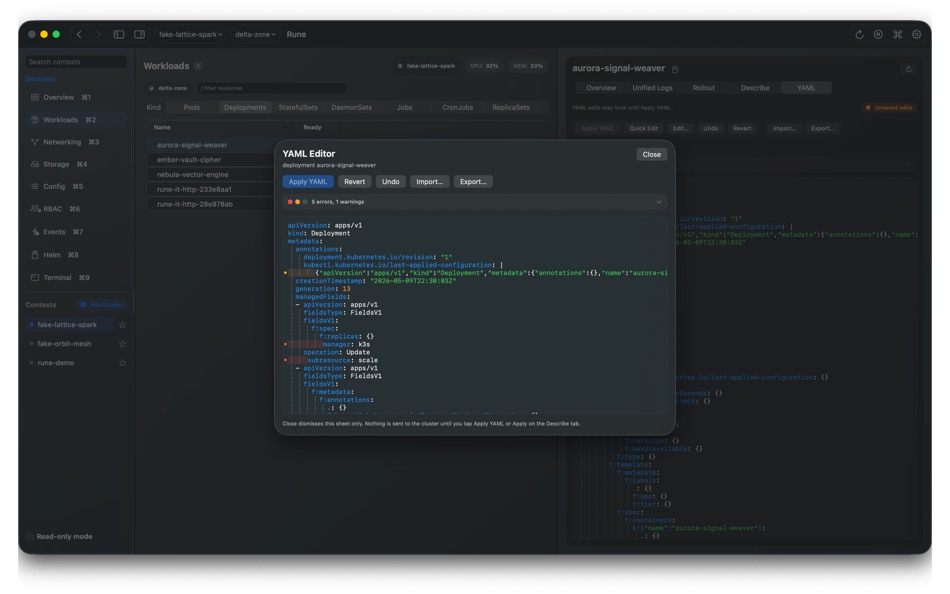Screen dimensions: 950x594
Task: Select aurora-signal-weaver deployment row
Action: [211, 145]
